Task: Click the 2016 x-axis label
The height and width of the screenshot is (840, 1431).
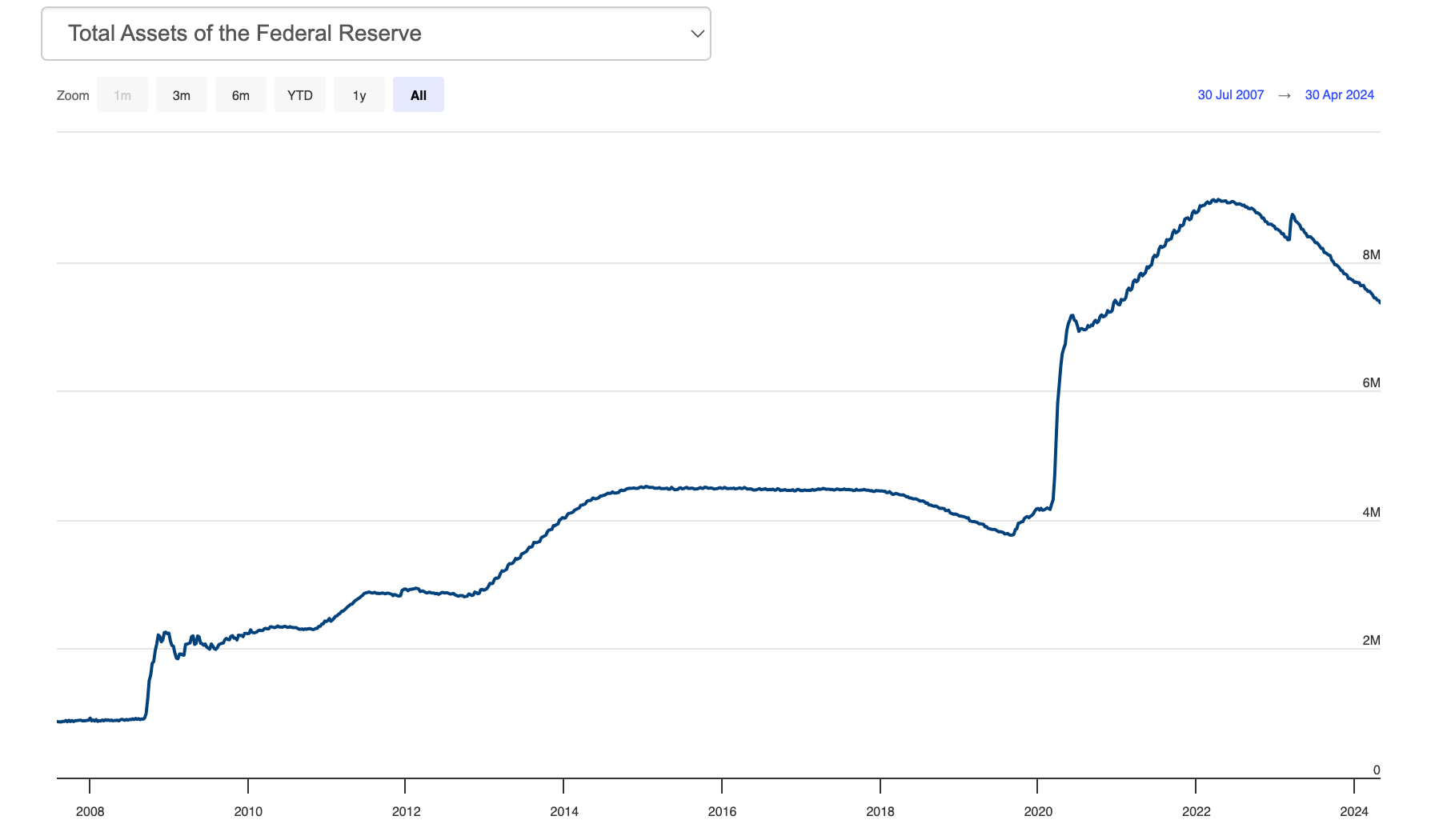Action: click(722, 811)
